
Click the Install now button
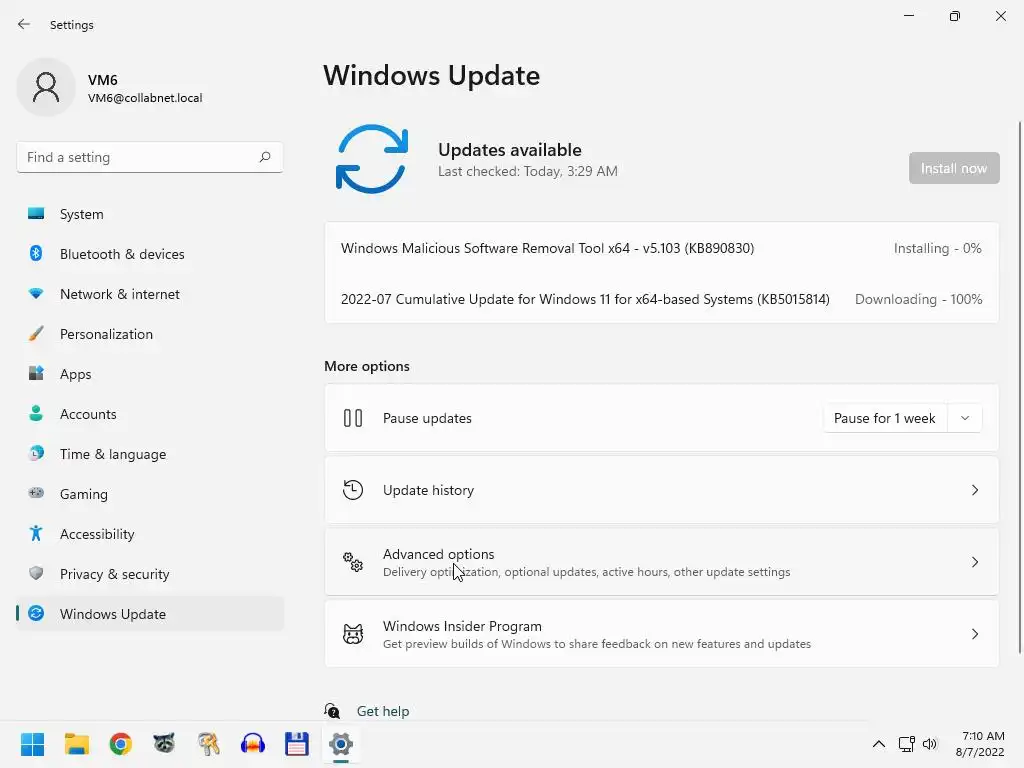[x=953, y=168]
